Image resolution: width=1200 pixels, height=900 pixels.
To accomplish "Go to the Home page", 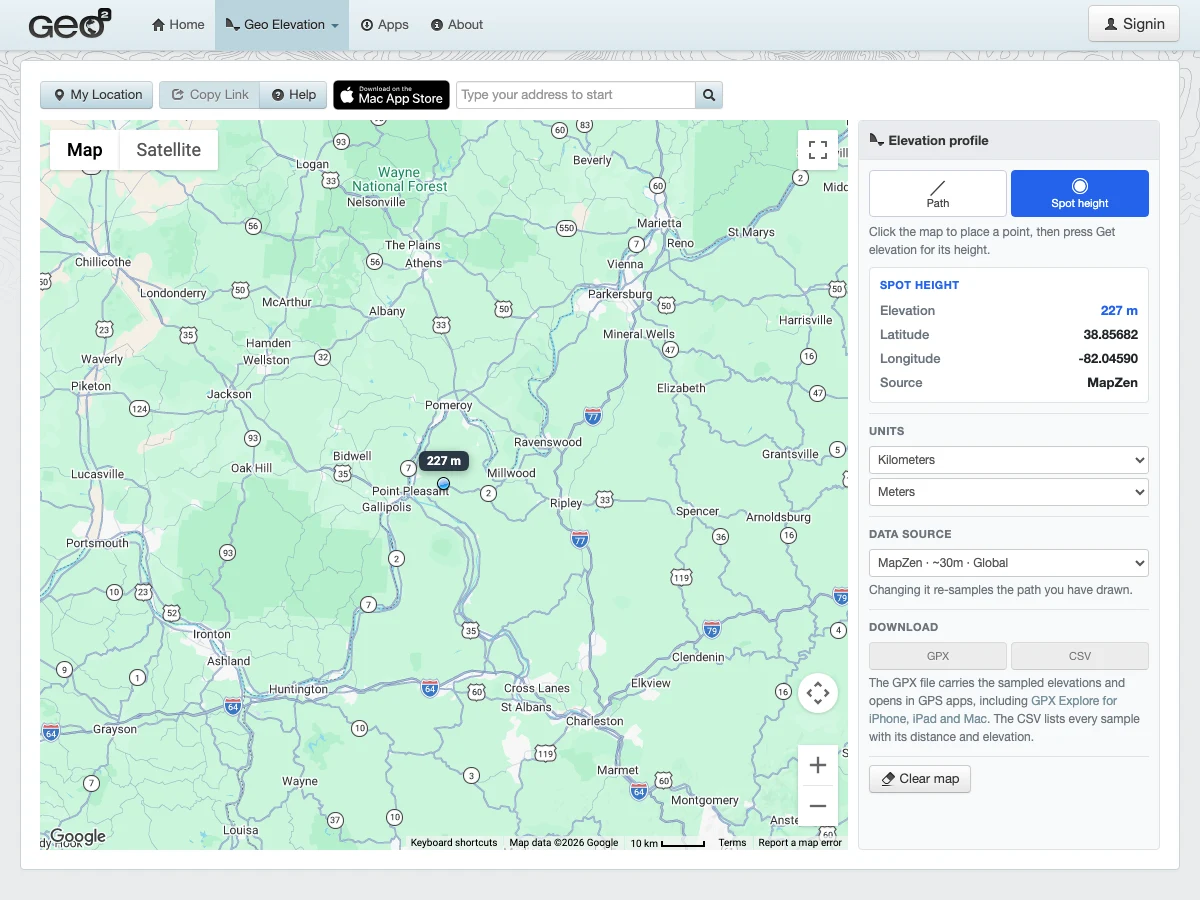I will 178,24.
